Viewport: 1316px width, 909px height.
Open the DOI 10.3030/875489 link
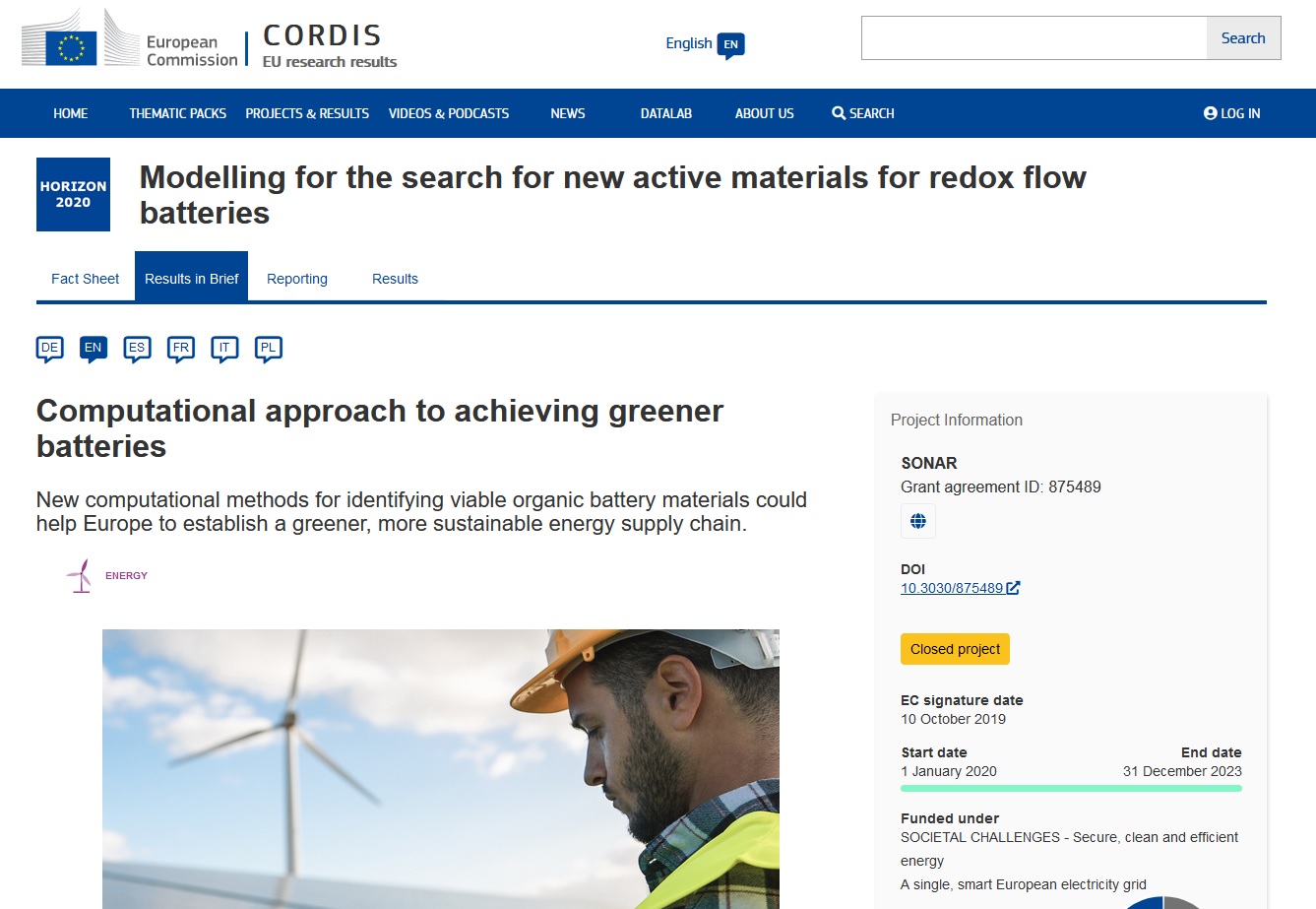point(952,588)
